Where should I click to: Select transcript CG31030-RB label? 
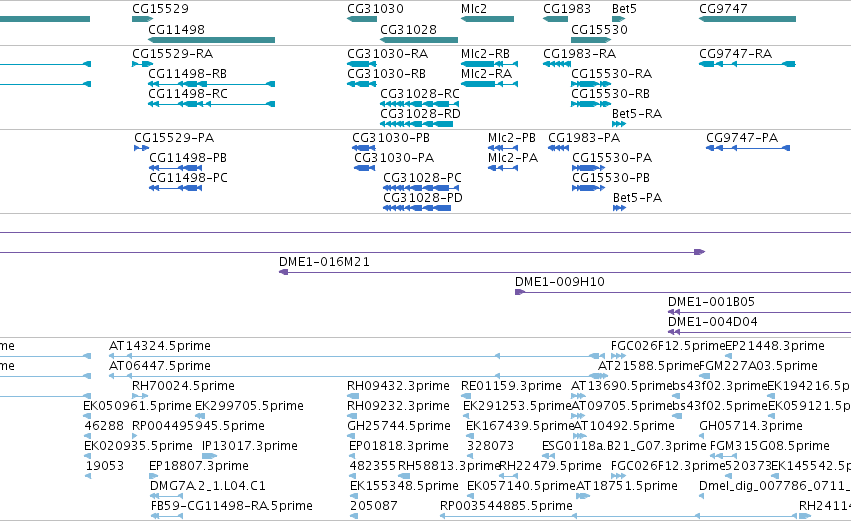point(386,74)
